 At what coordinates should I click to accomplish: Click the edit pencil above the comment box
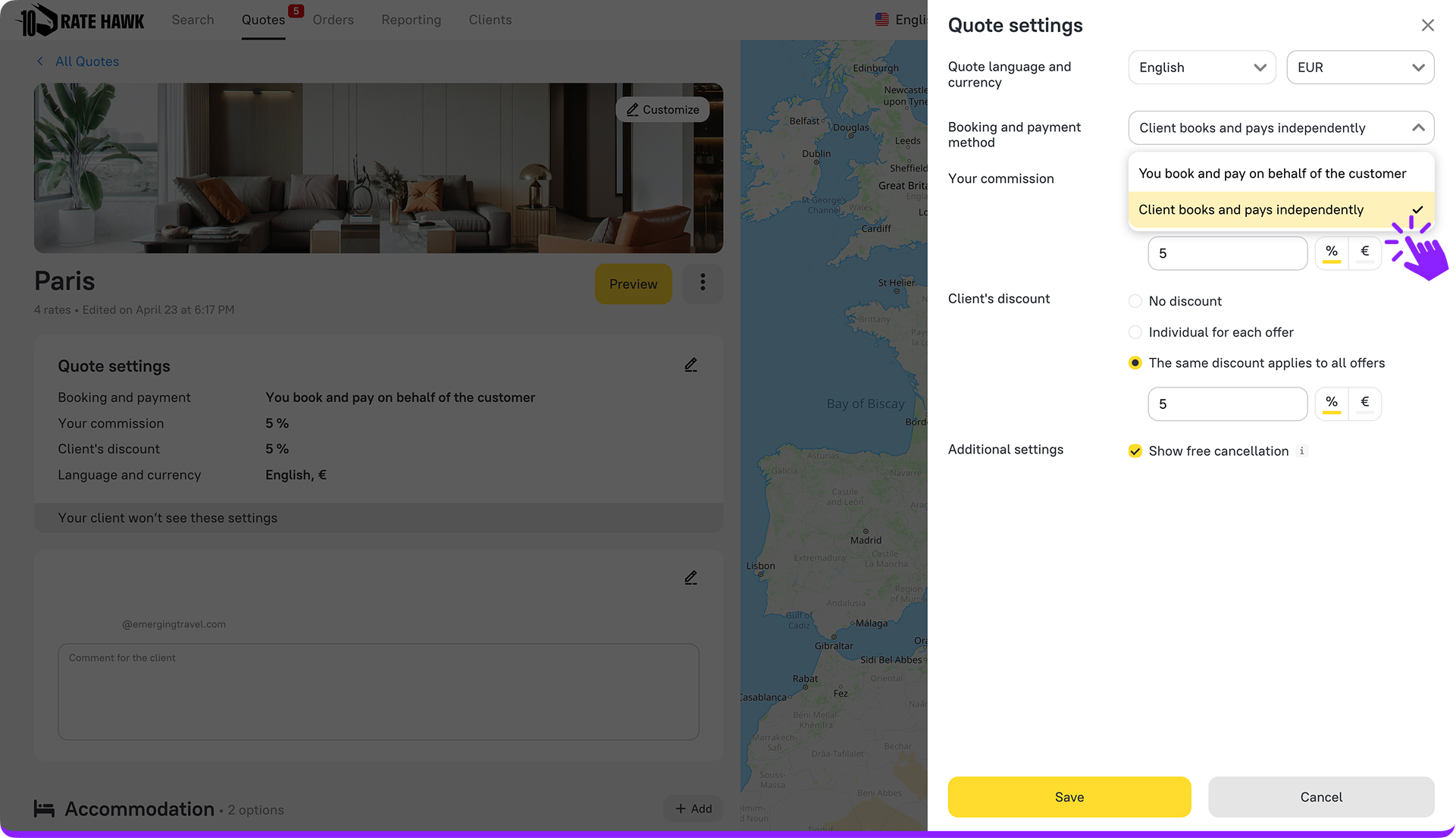click(x=690, y=578)
